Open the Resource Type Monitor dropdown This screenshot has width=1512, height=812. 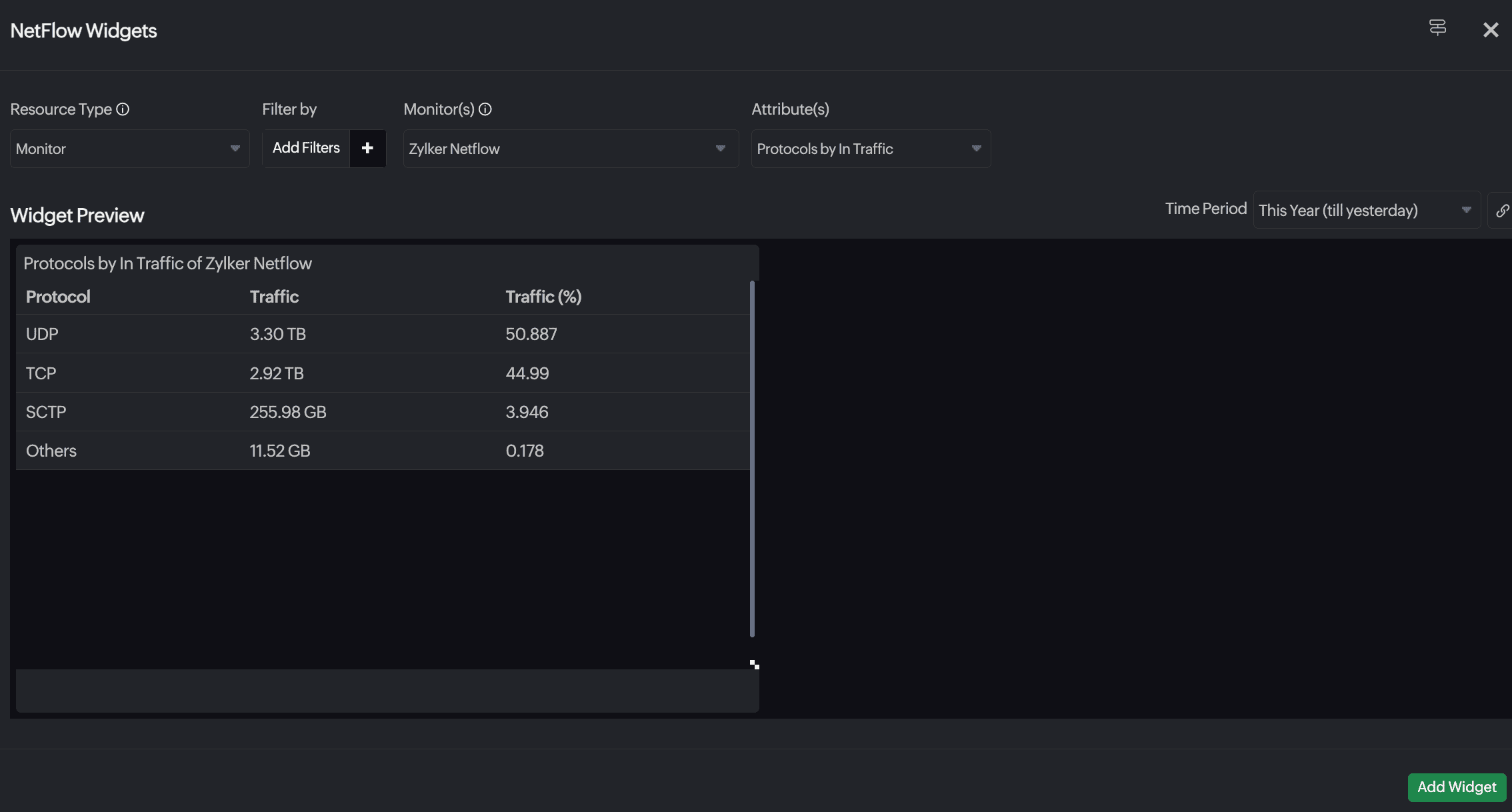[129, 149]
